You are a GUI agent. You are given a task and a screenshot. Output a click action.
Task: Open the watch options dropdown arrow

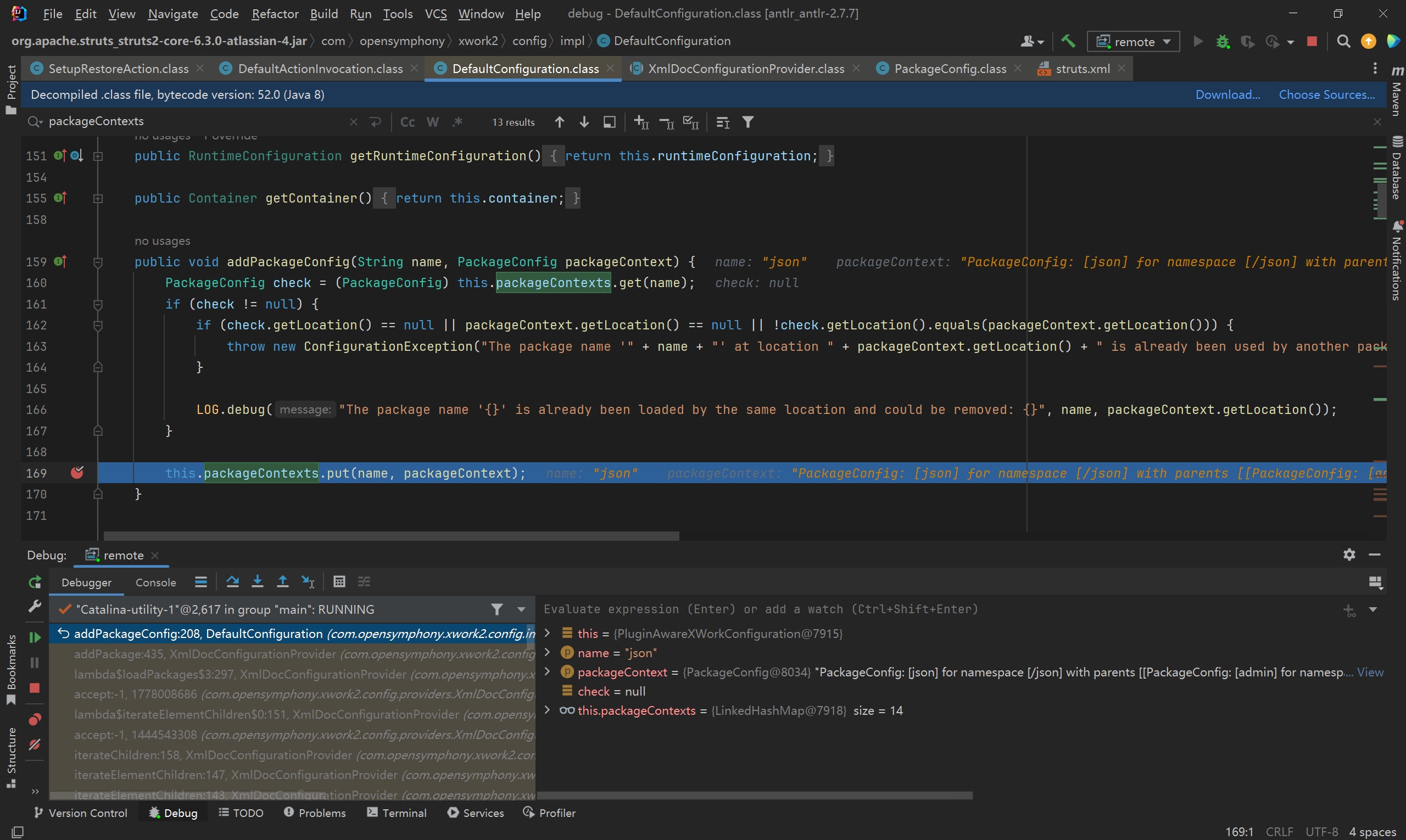[x=1372, y=609]
